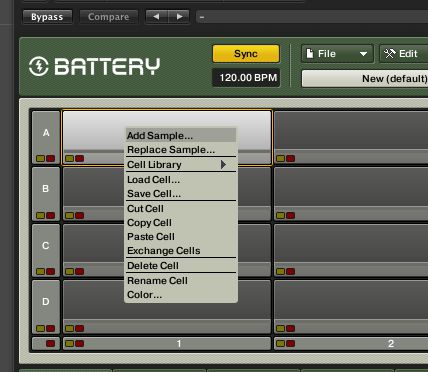
Task: Solo cell C2 with its yellow button
Action: click(x=280, y=271)
